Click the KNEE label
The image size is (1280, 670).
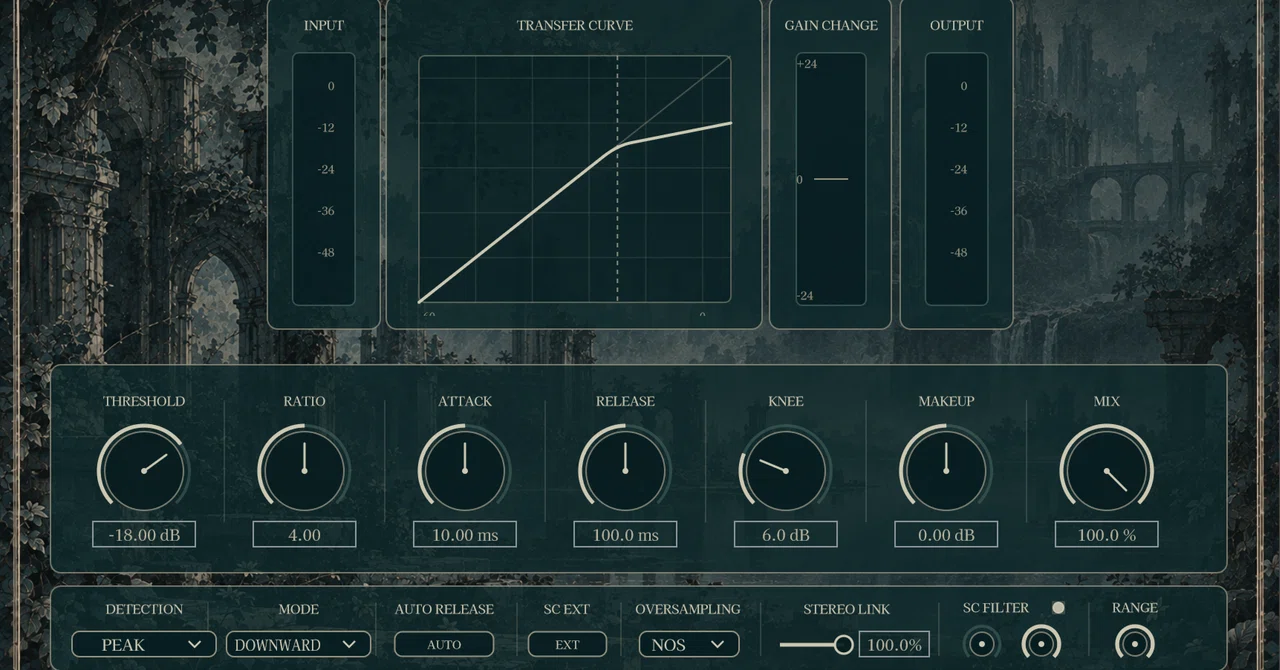pyautogui.click(x=786, y=401)
